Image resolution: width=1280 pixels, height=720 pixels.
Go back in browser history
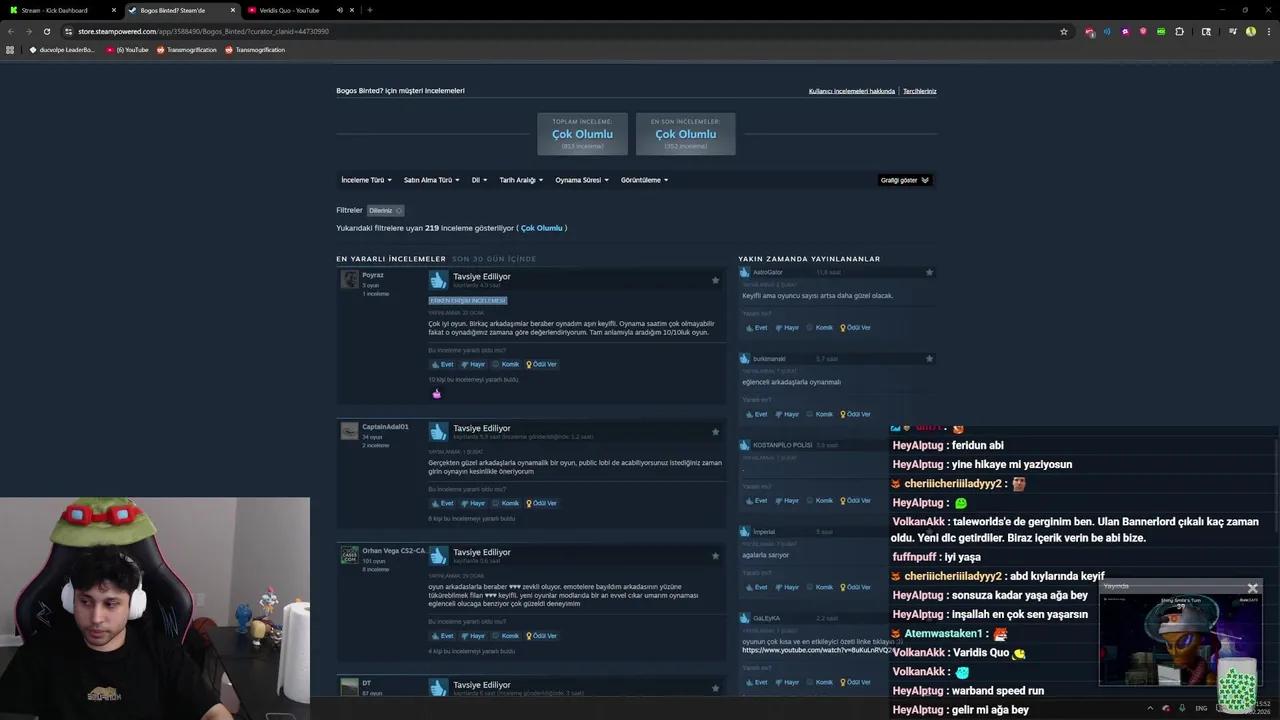click(x=11, y=31)
